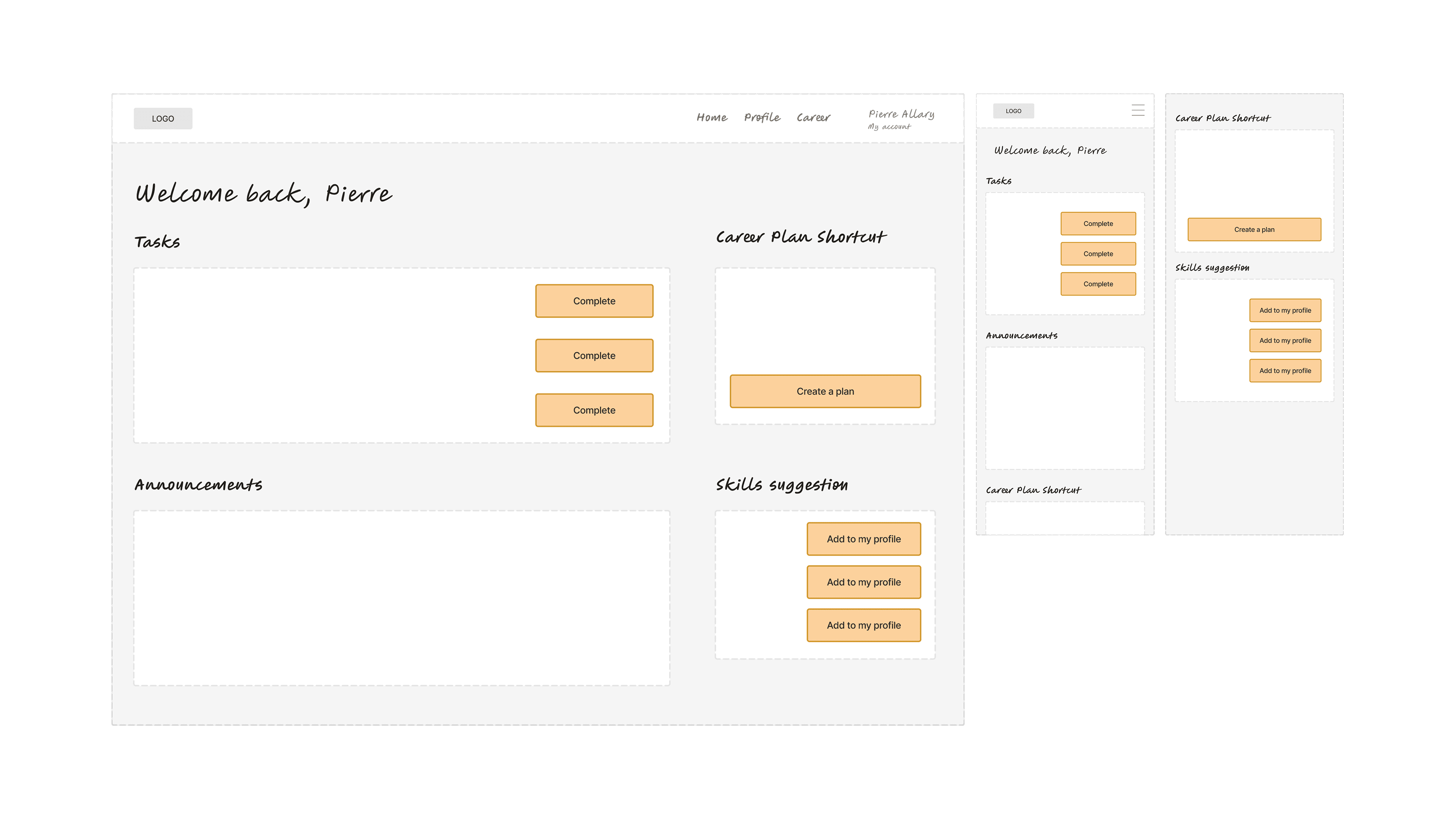Open Profile in desktop navigation
Image resolution: width=1456 pixels, height=819 pixels.
pos(762,118)
